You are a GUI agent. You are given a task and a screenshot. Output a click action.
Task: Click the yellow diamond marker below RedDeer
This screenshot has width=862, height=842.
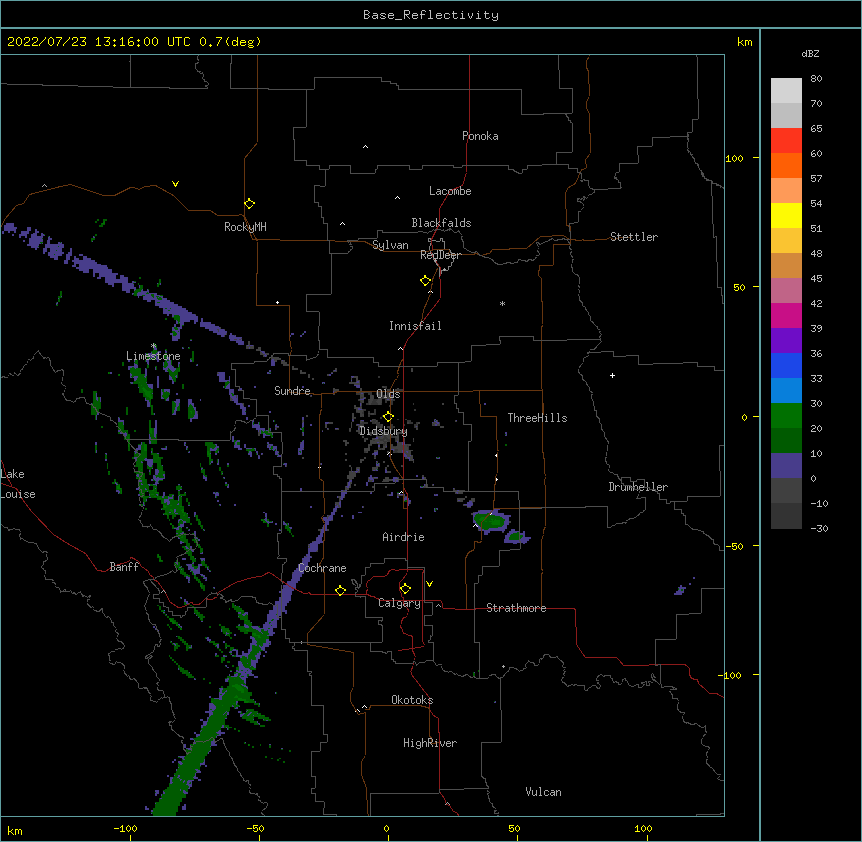(x=426, y=281)
